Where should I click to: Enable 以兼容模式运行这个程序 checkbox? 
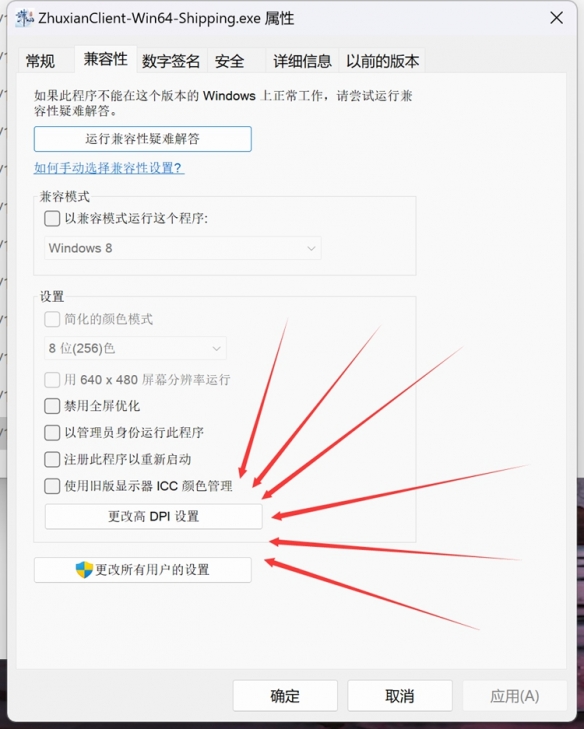(52, 219)
